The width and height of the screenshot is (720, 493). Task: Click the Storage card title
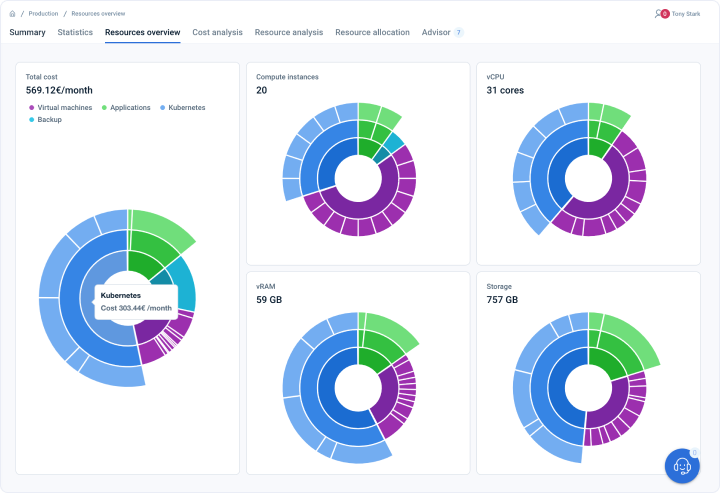tap(499, 286)
